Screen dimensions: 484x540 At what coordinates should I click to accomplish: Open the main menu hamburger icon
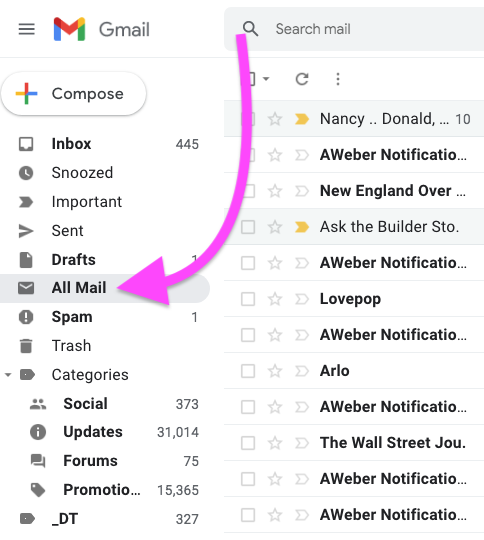click(27, 29)
